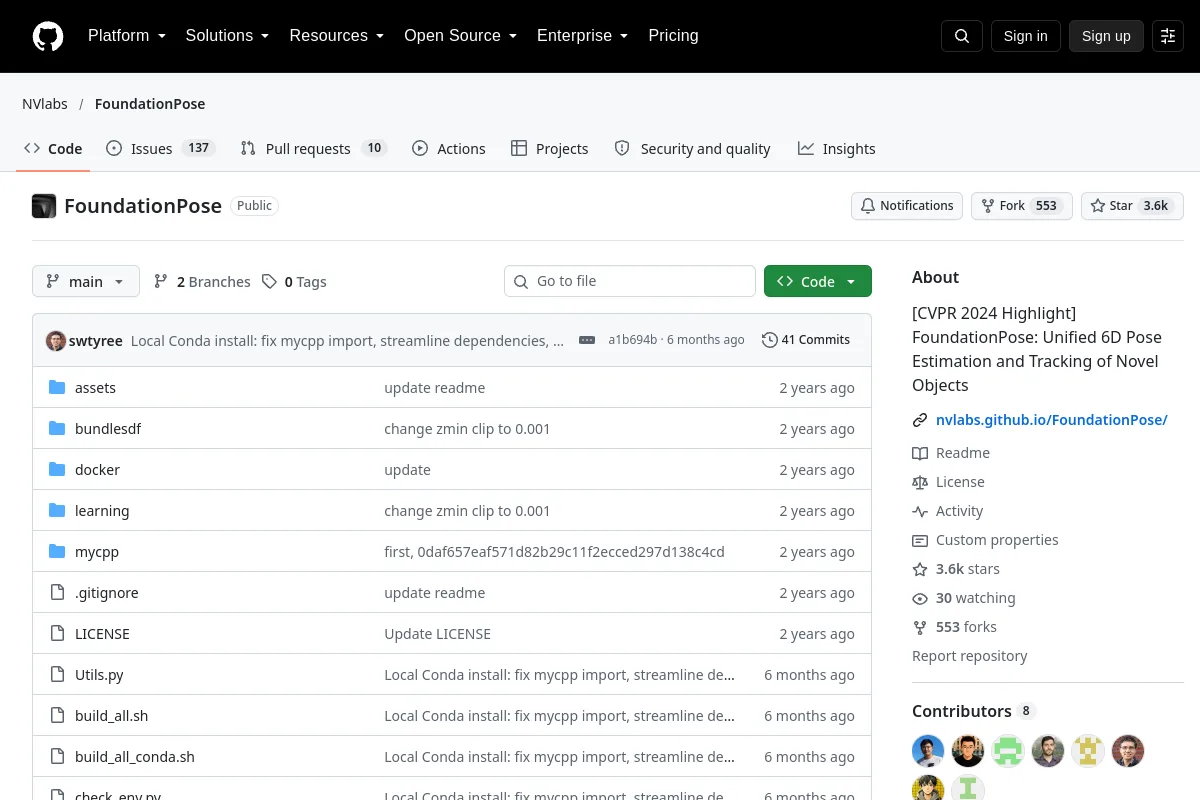Expand the Resources menu
This screenshot has width=1200, height=800.
pyautogui.click(x=336, y=36)
